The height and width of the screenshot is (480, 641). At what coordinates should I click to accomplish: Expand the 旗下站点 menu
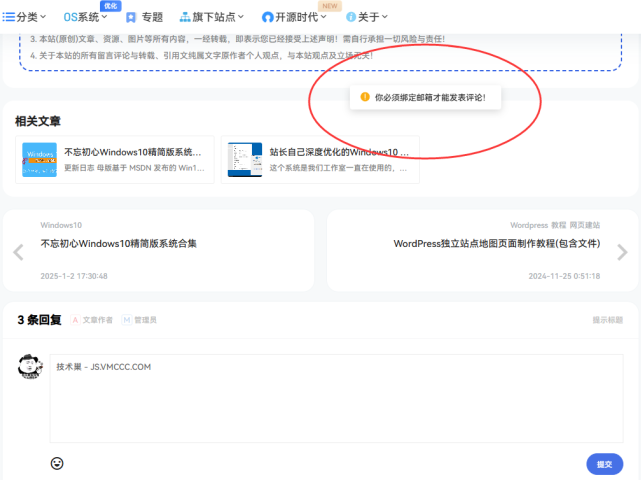212,17
